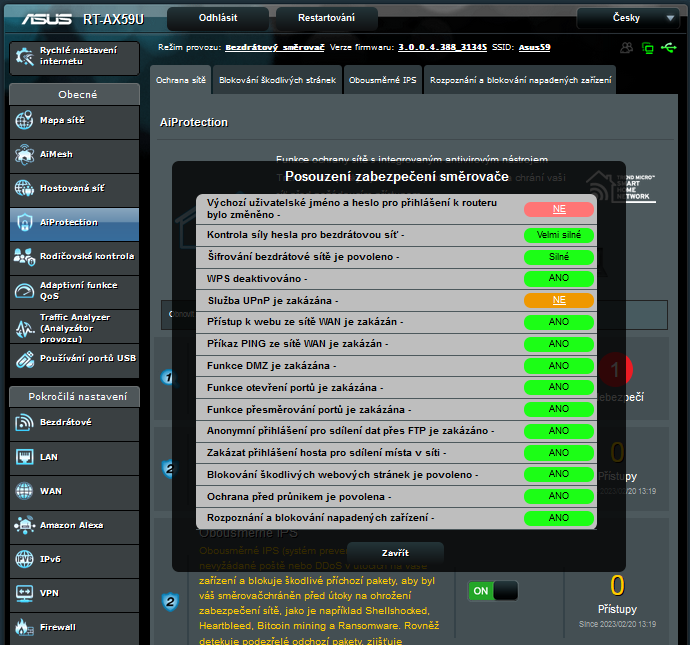Image resolution: width=690 pixels, height=645 pixels.
Task: Toggle the Obousměrné IPS ON switch
Action: click(493, 591)
